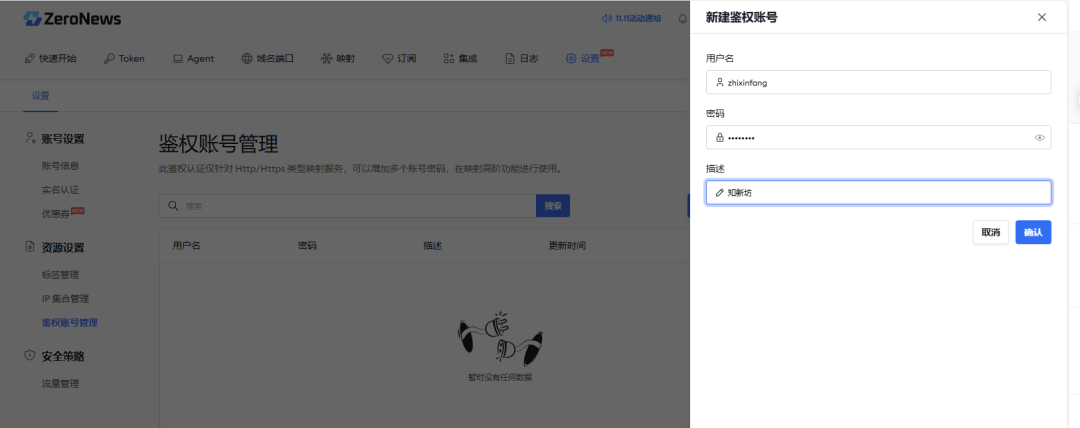Open the 域名端口 menu item
Viewport: 1080px width, 428px height.
[267, 59]
